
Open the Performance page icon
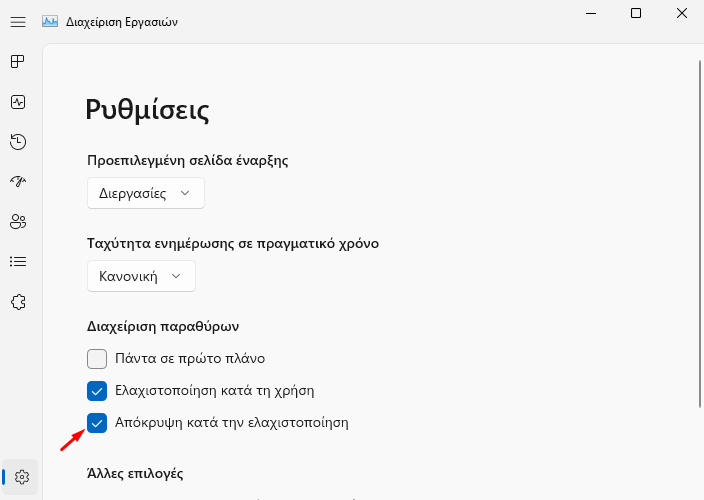click(18, 102)
